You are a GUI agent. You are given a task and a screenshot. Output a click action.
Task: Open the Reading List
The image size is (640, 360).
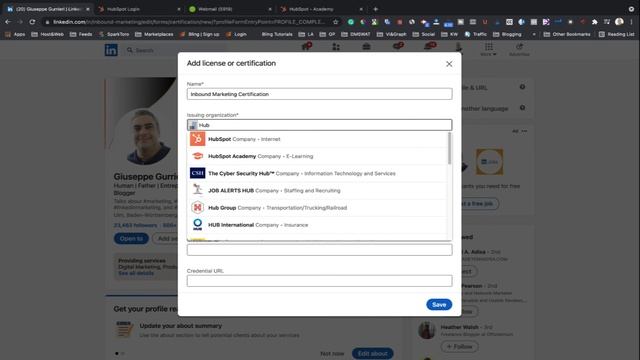coord(616,34)
